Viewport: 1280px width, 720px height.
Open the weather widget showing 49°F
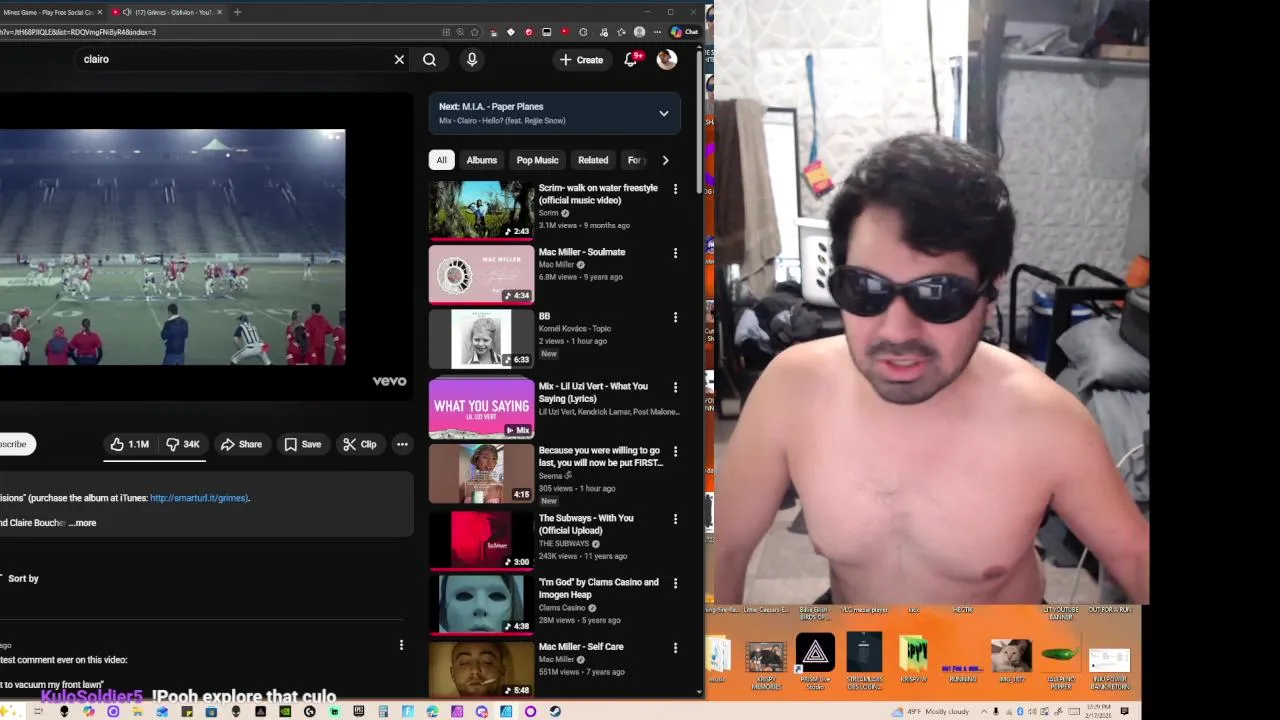coord(930,712)
